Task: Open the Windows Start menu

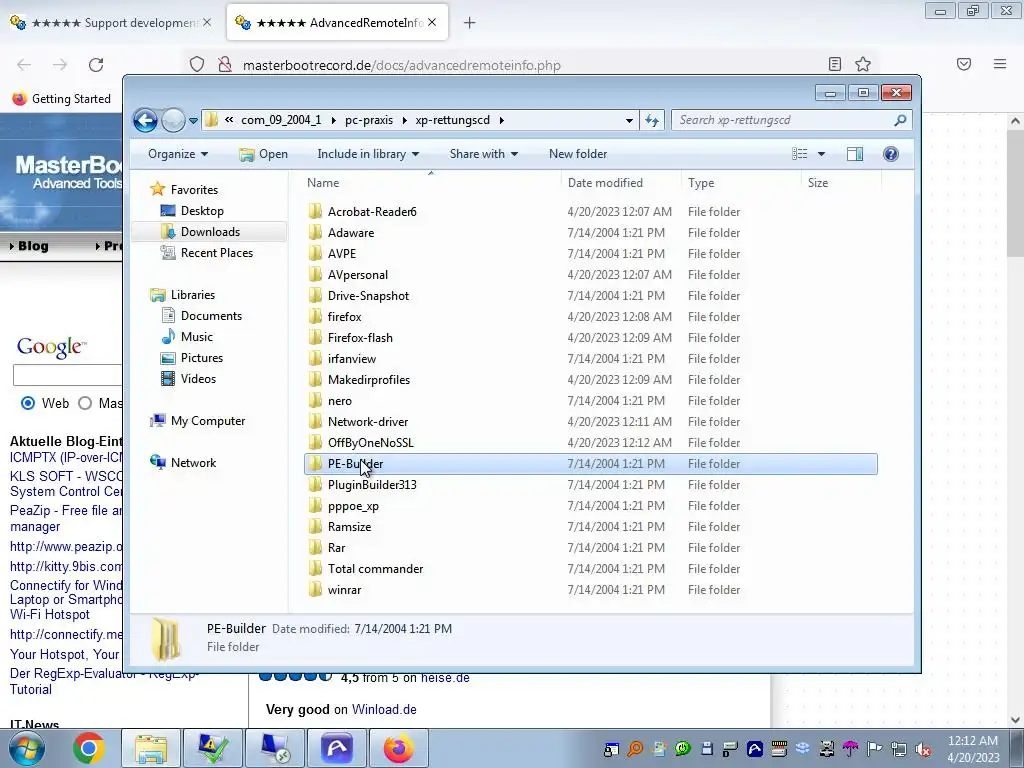Action: (x=27, y=748)
